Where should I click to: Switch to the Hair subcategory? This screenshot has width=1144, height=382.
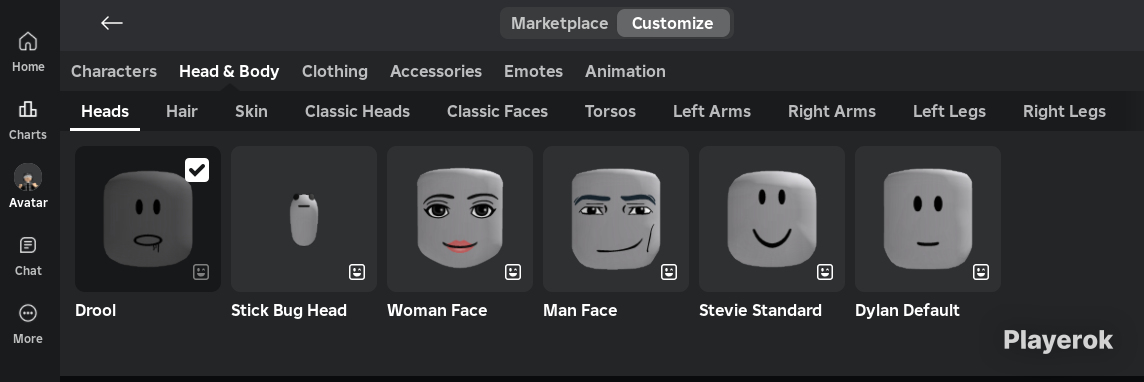click(x=182, y=112)
